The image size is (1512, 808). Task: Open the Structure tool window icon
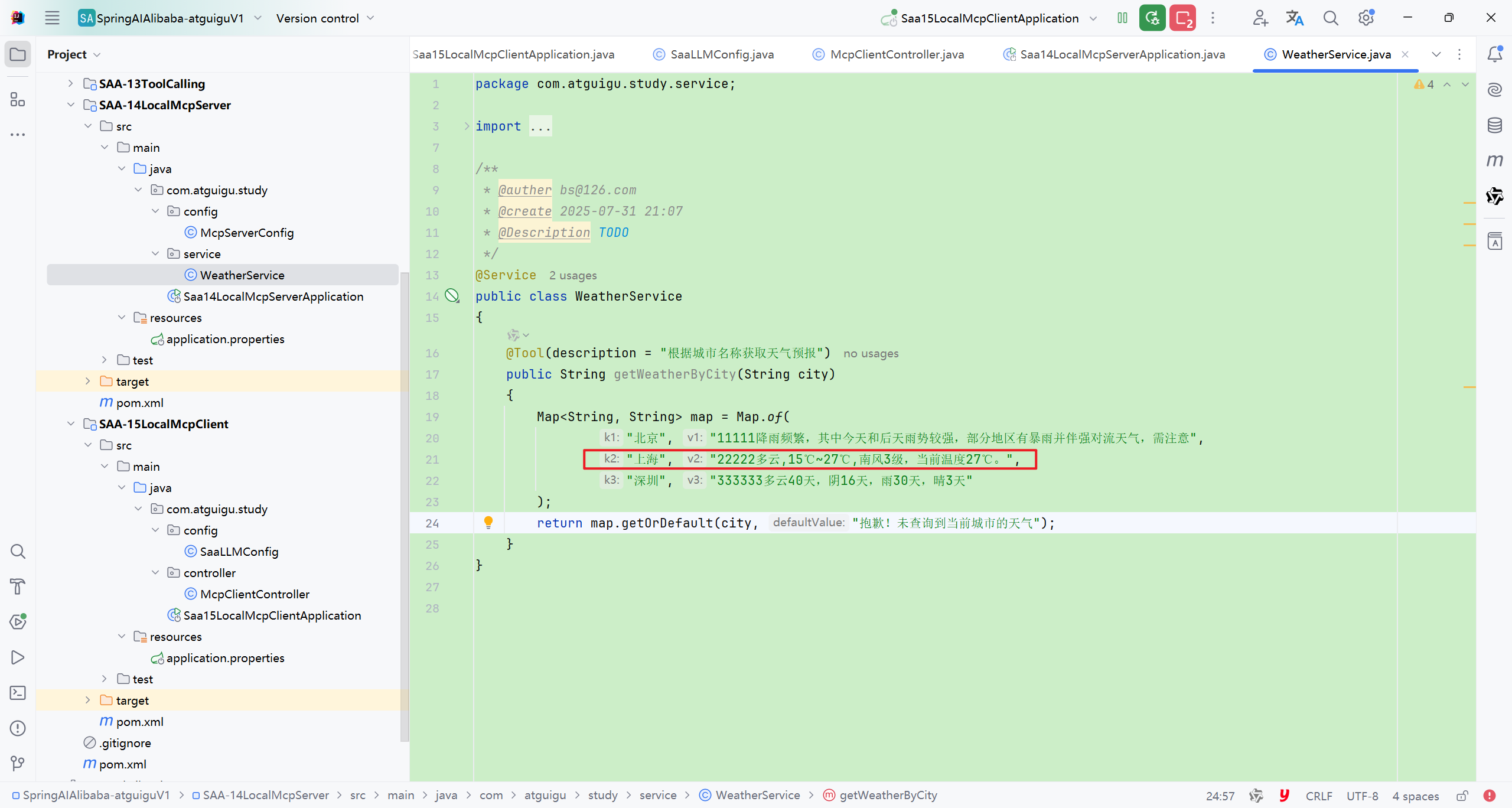[x=18, y=99]
